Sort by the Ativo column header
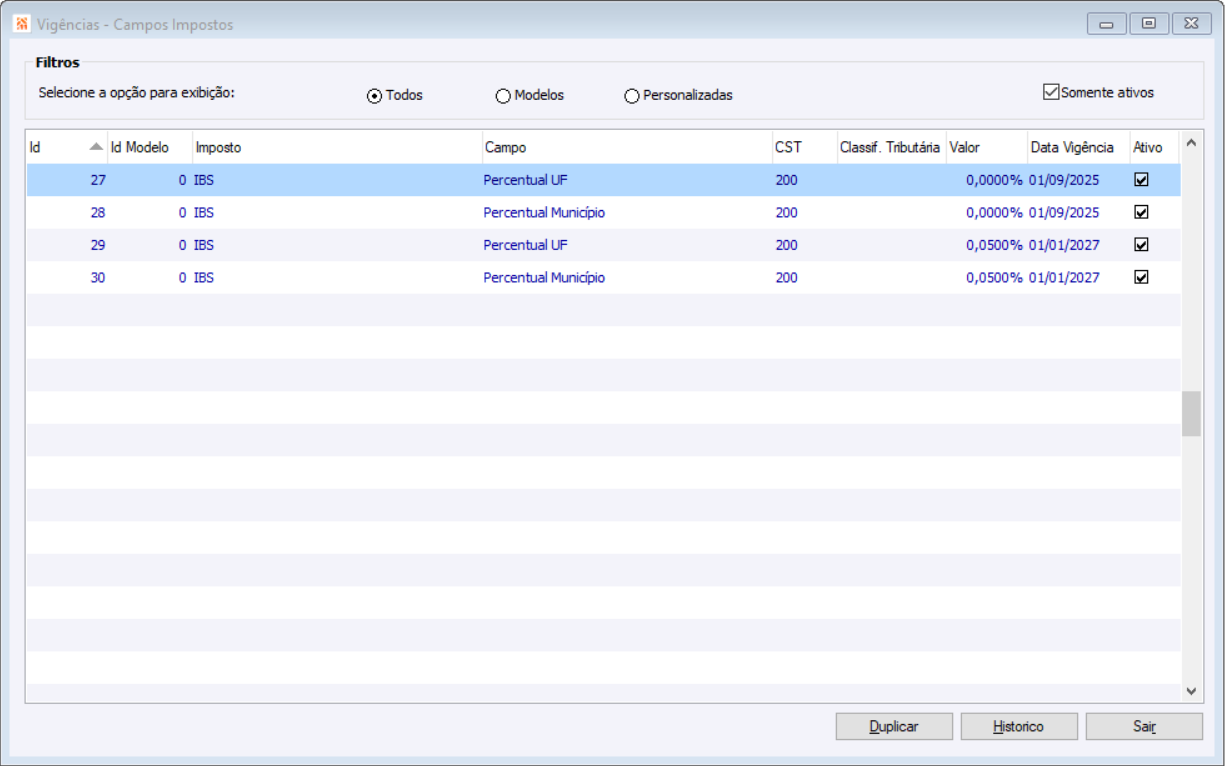This screenshot has width=1225, height=766. (x=1155, y=147)
